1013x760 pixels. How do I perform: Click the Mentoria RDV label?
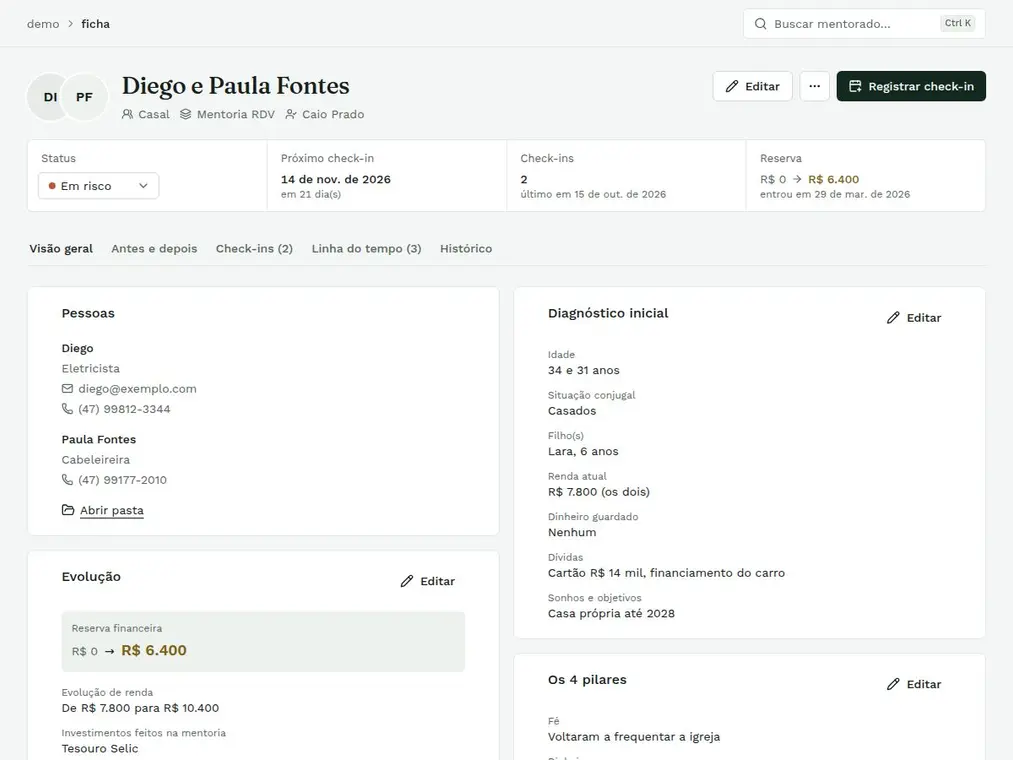236,114
